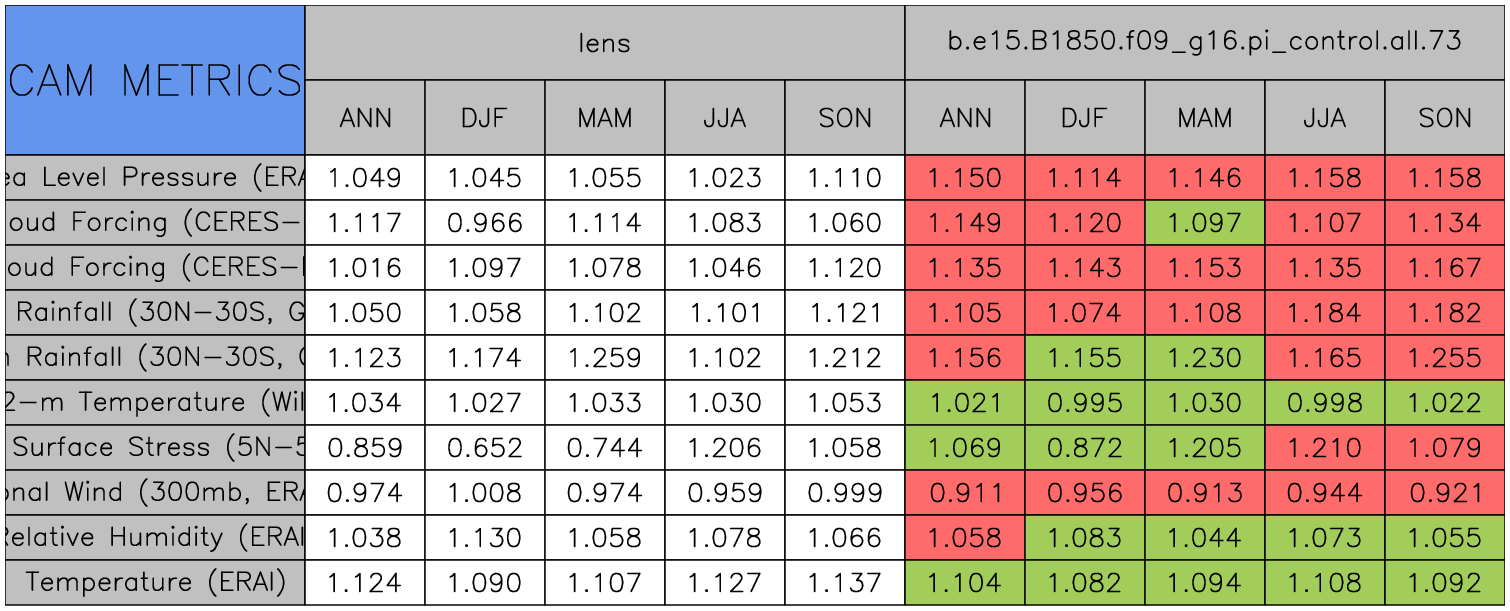Select the Surface Stress row label
Image resolution: width=1510 pixels, height=611 pixels.
coord(154,447)
